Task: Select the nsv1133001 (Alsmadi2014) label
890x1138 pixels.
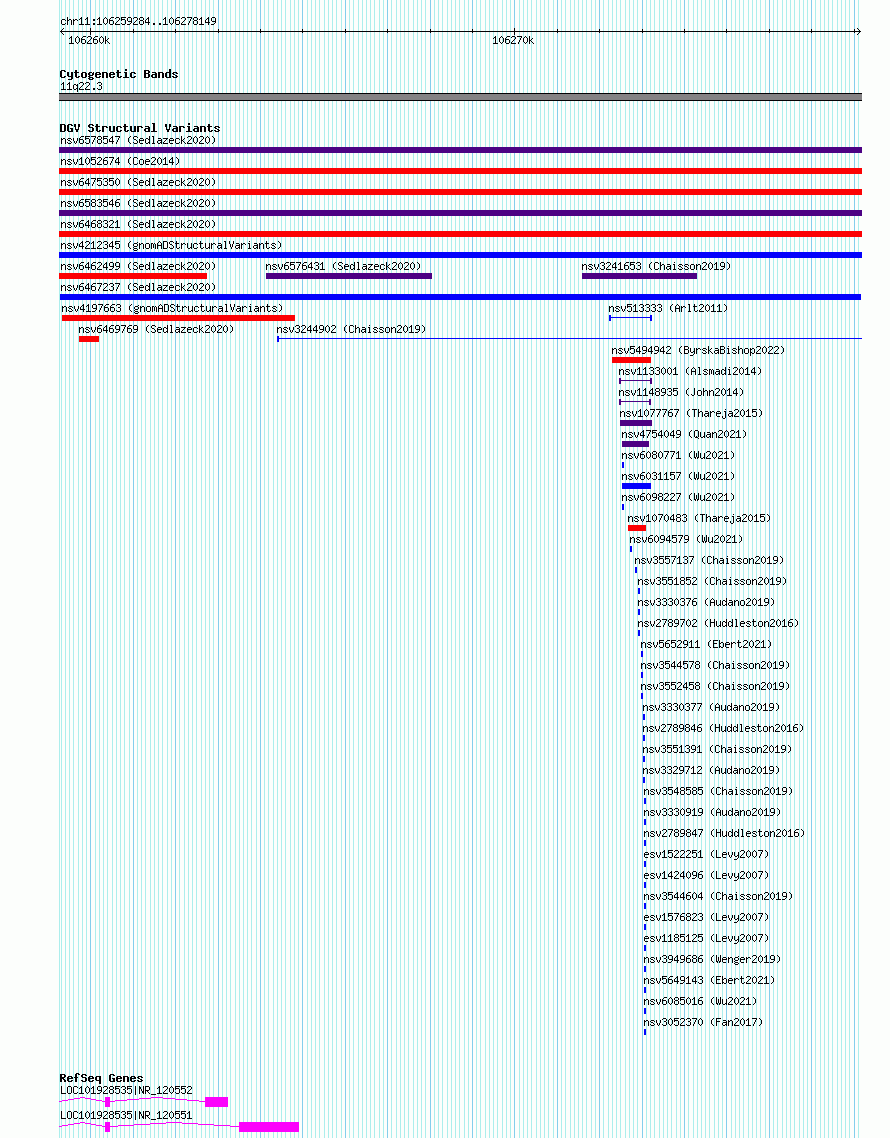Action: coord(690,372)
